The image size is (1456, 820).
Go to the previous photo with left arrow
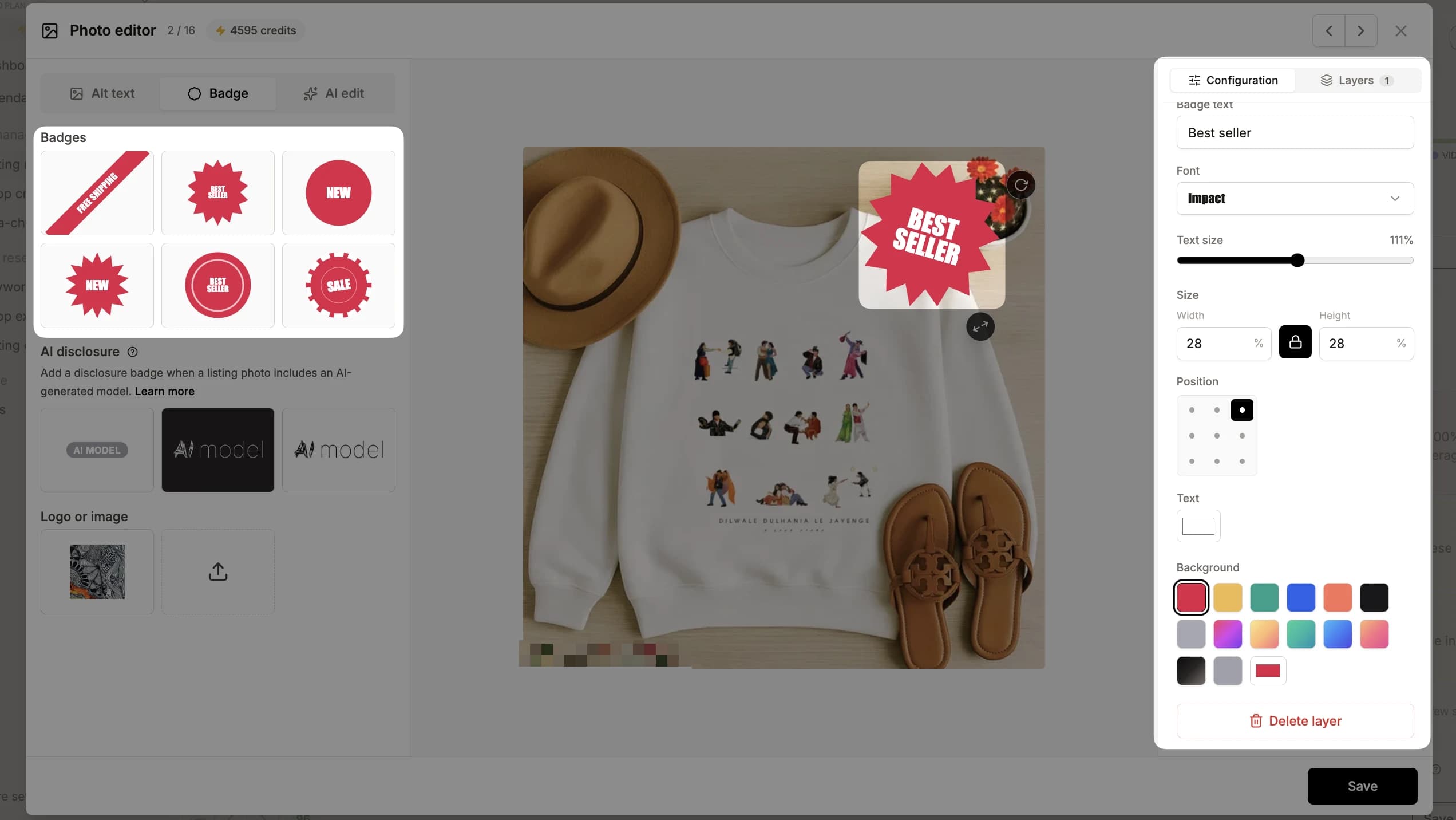1328,31
